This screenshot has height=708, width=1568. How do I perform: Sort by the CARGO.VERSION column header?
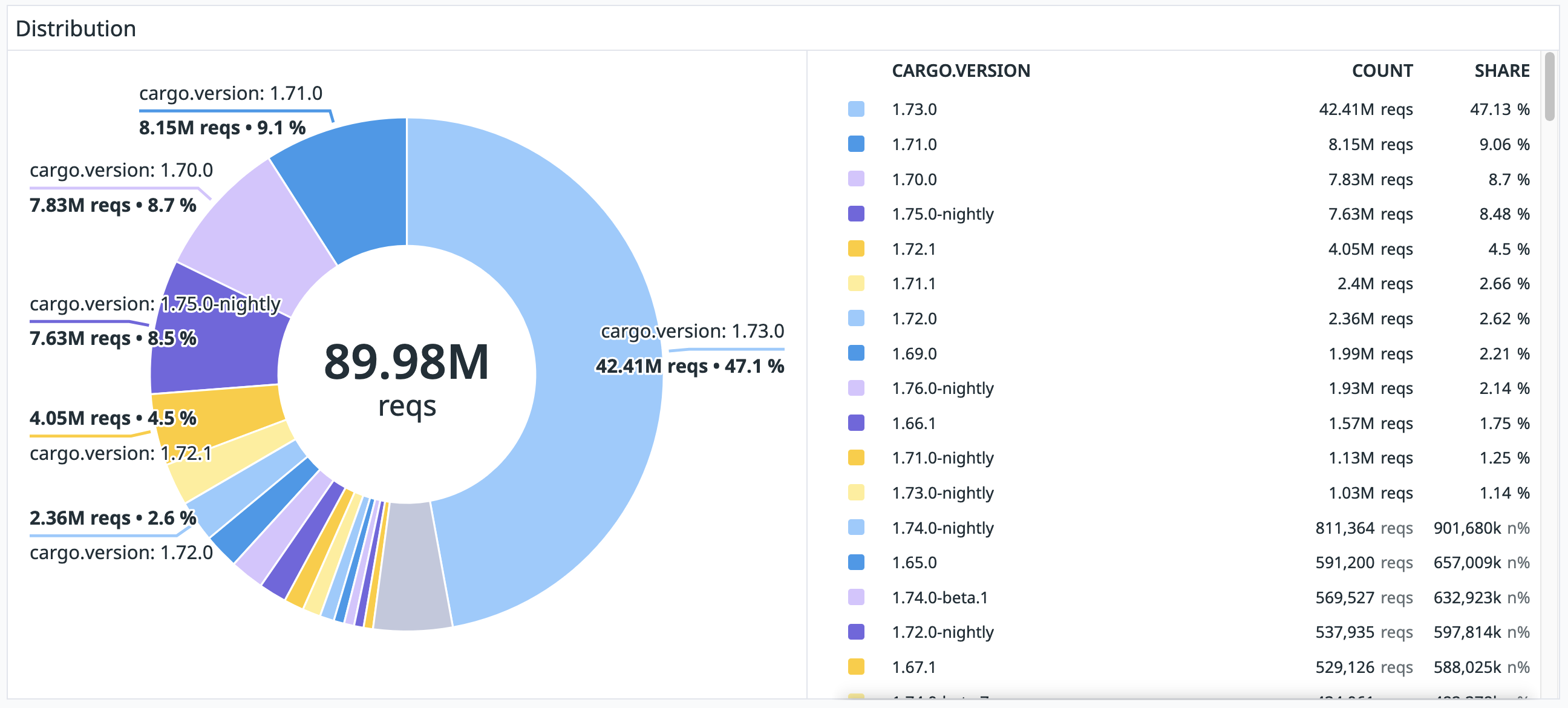pyautogui.click(x=961, y=71)
